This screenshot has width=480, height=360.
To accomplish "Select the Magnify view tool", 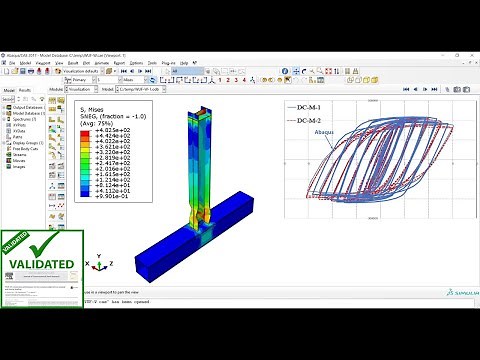I will tap(312, 71).
